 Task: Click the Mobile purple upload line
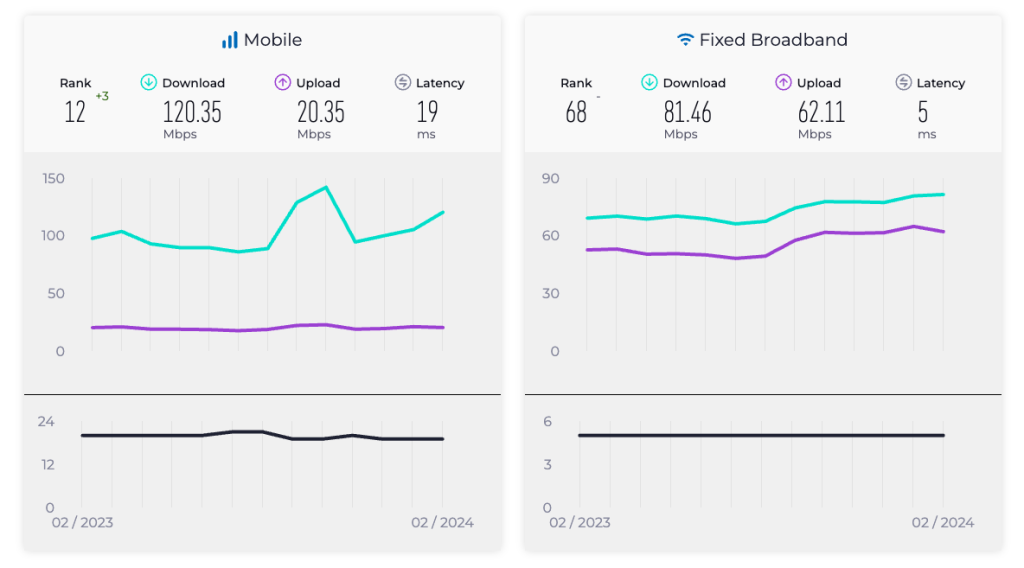point(210,329)
